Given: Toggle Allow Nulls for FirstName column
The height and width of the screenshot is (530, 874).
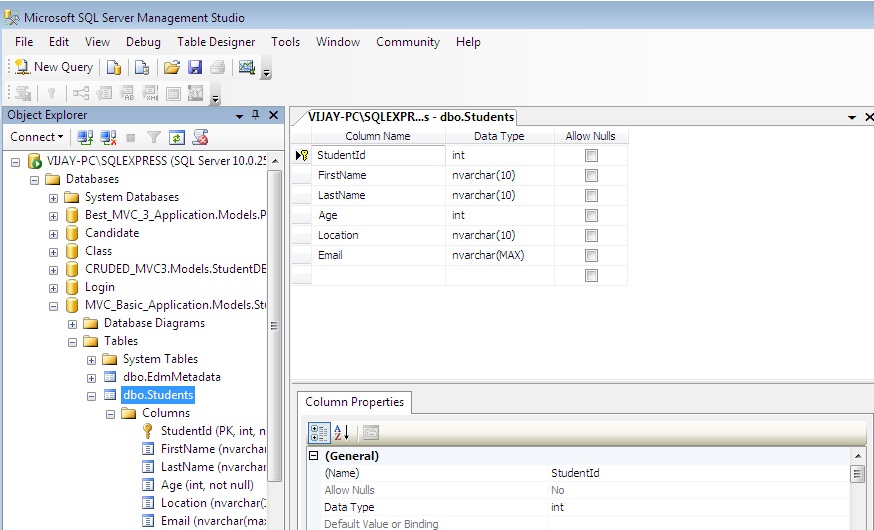Looking at the screenshot, I should pos(591,175).
